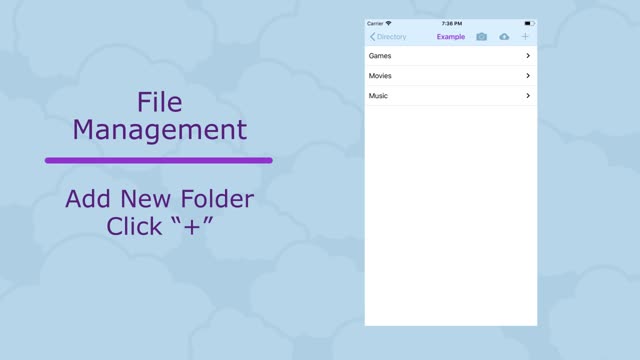Tap the Example title in the navigation bar
640x360 pixels.
click(x=451, y=37)
